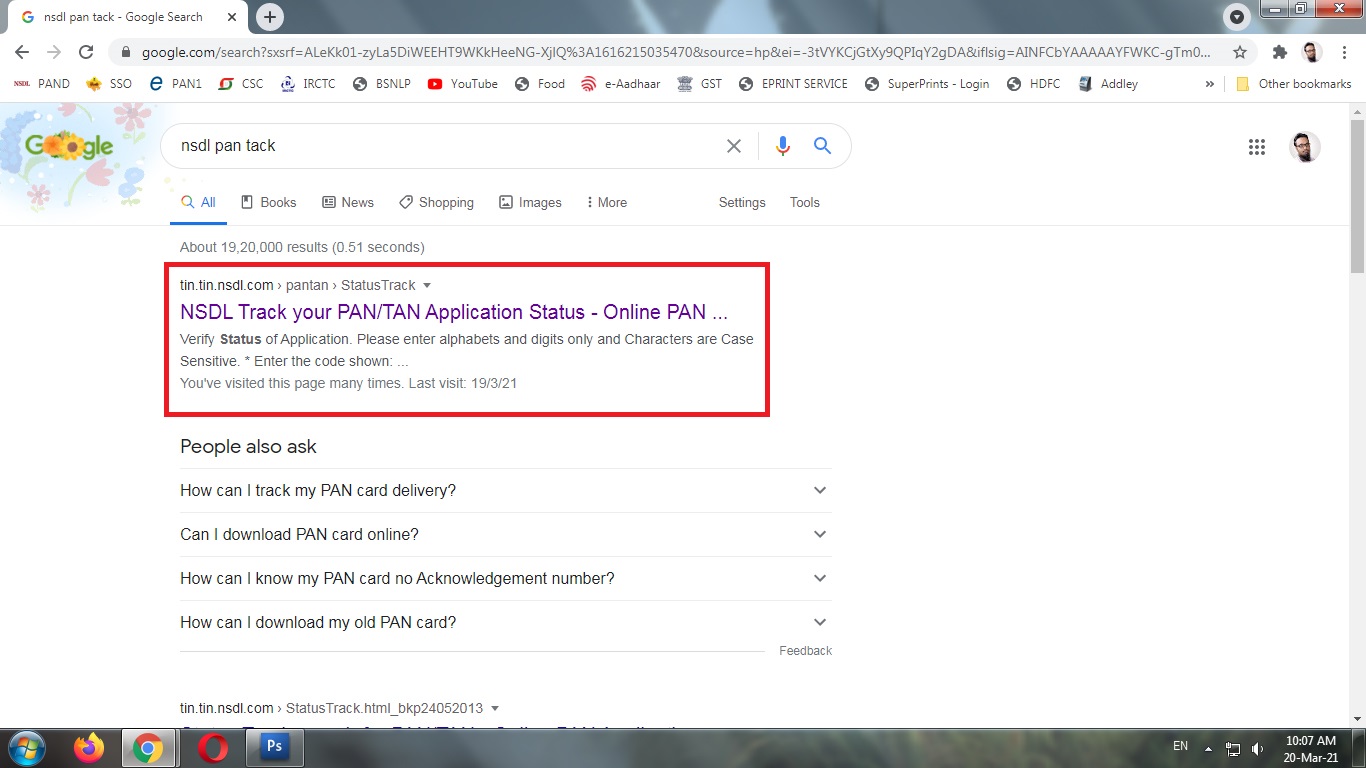The image size is (1366, 768).
Task: Submit search with the magnifier icon
Action: (x=823, y=146)
